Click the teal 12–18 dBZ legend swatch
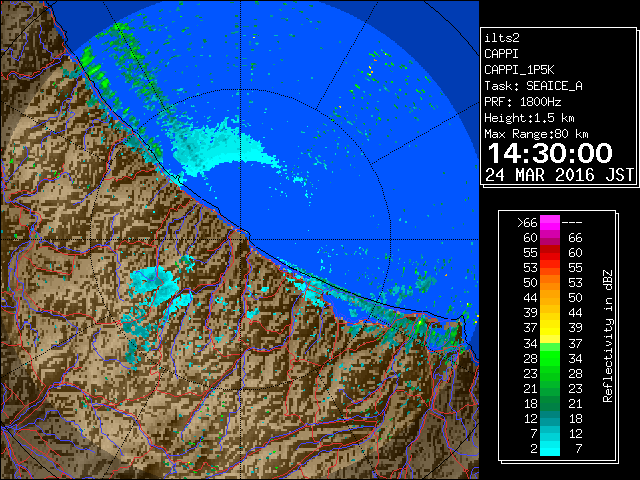 (550, 419)
